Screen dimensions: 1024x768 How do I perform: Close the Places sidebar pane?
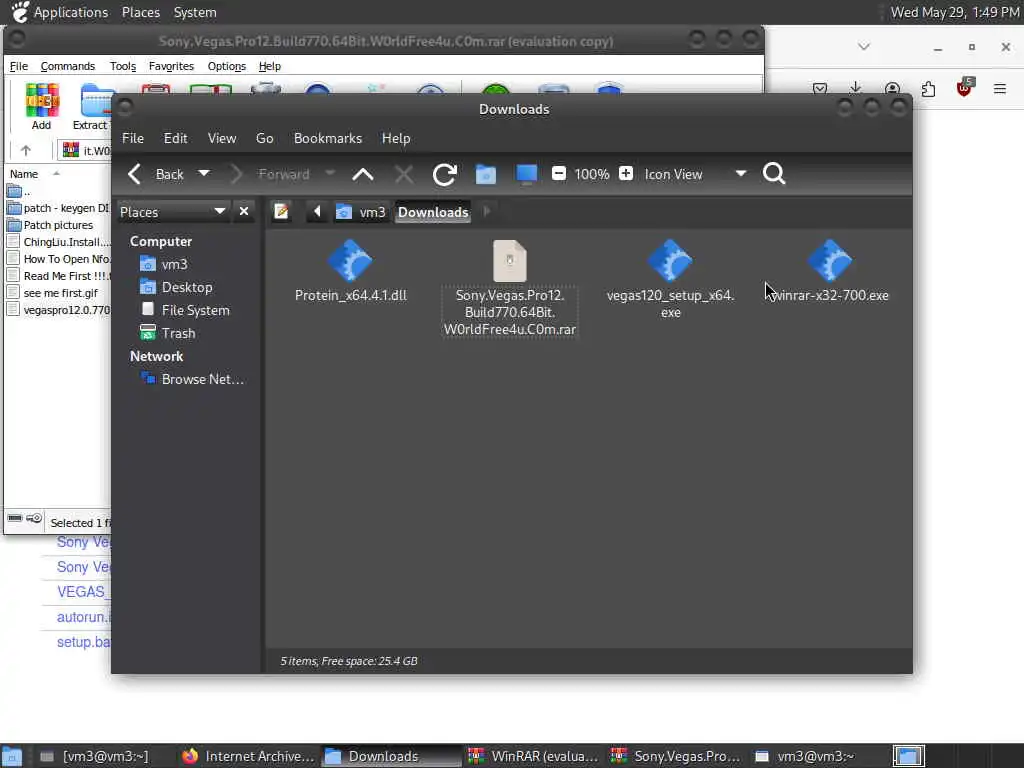pos(244,212)
